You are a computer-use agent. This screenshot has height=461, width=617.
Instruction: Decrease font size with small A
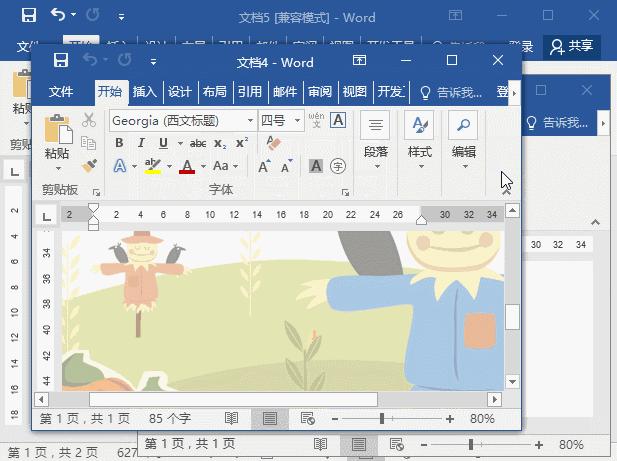coord(286,167)
